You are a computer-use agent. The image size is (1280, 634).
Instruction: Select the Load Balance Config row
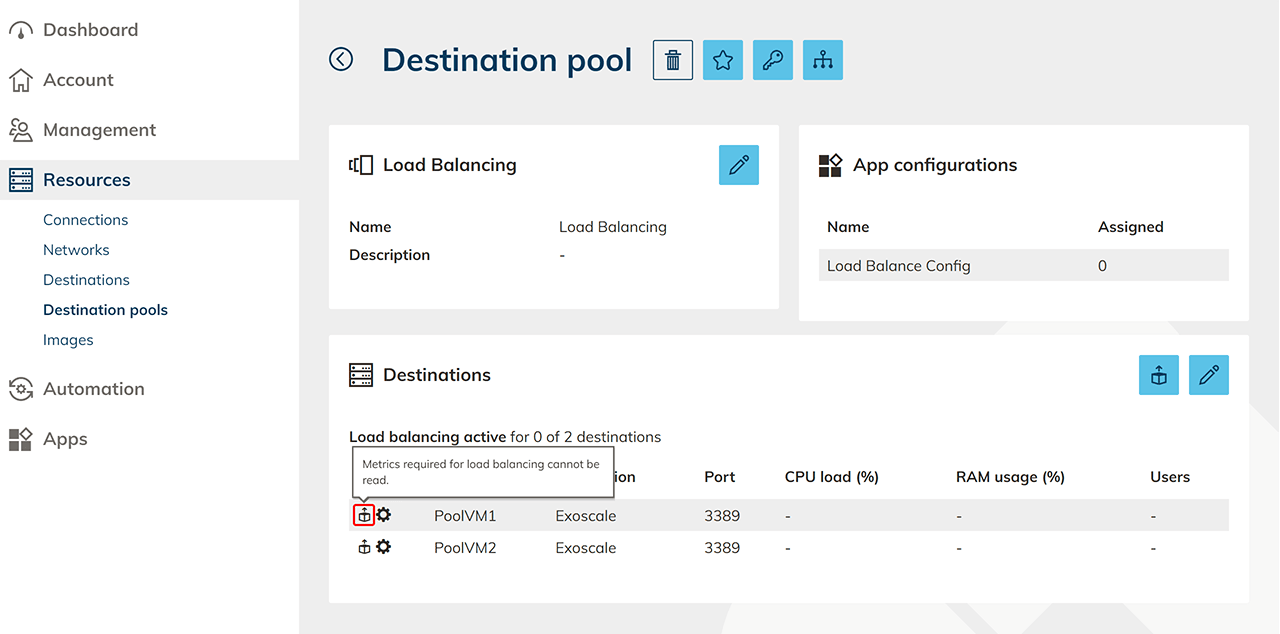[x=1023, y=266]
